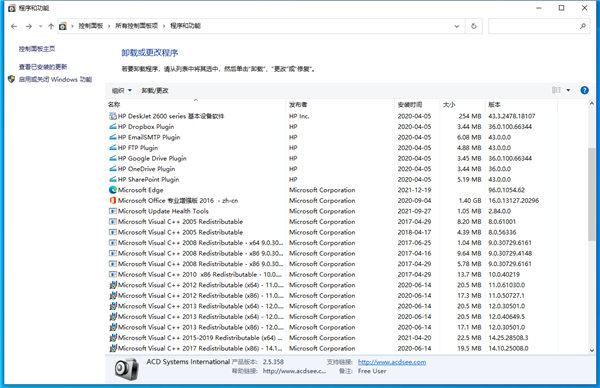
Task: Click the HP FTP Plugin icon
Action: (113, 148)
